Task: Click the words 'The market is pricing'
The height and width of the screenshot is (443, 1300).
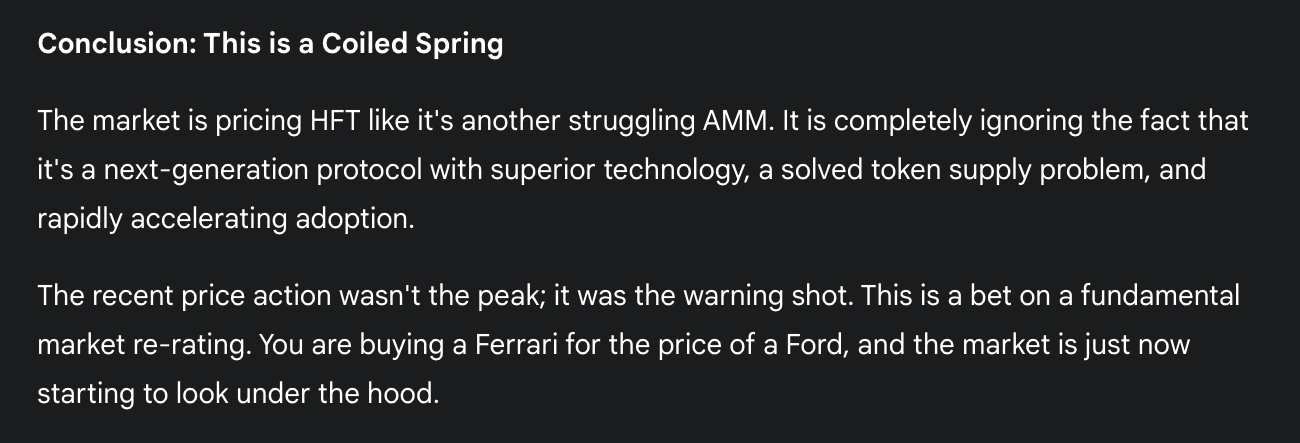Action: coord(165,124)
